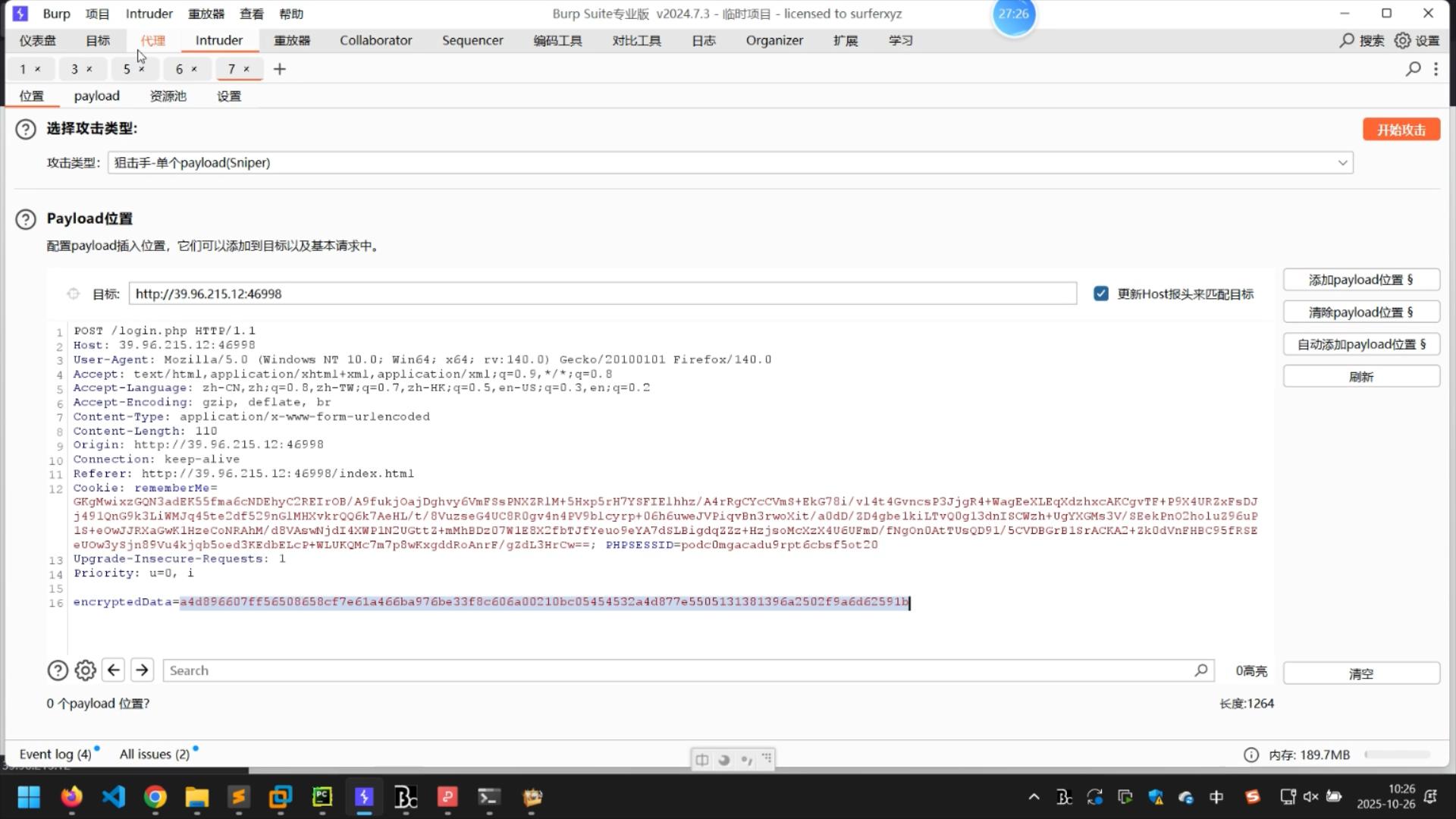Click 自动添加payload位置 § button
Screen dimensions: 1456x819
(1360, 344)
